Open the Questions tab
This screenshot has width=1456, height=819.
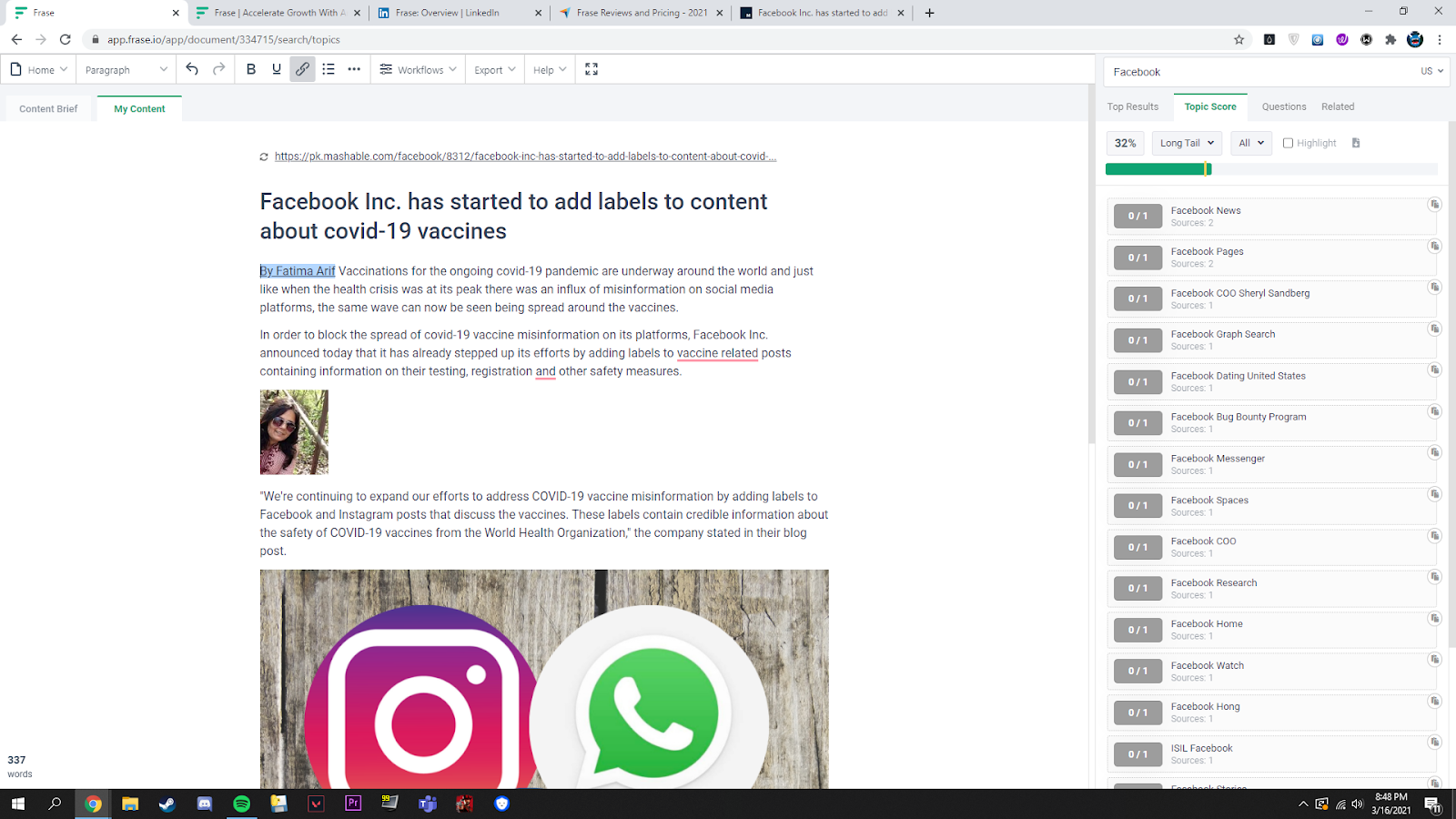1284,106
